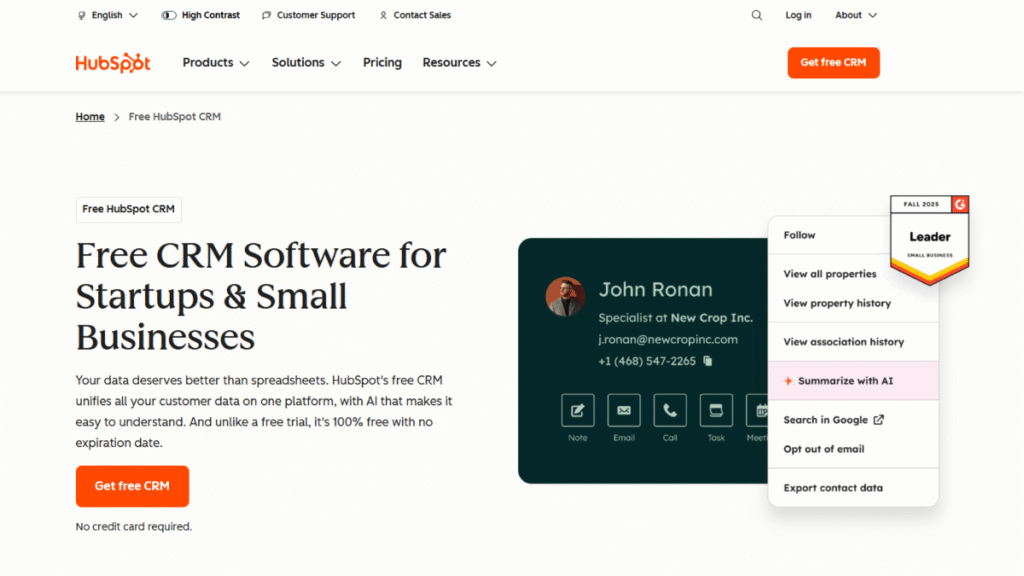Select the Email icon on the contact card
The image size is (1024, 576).
click(x=623, y=410)
